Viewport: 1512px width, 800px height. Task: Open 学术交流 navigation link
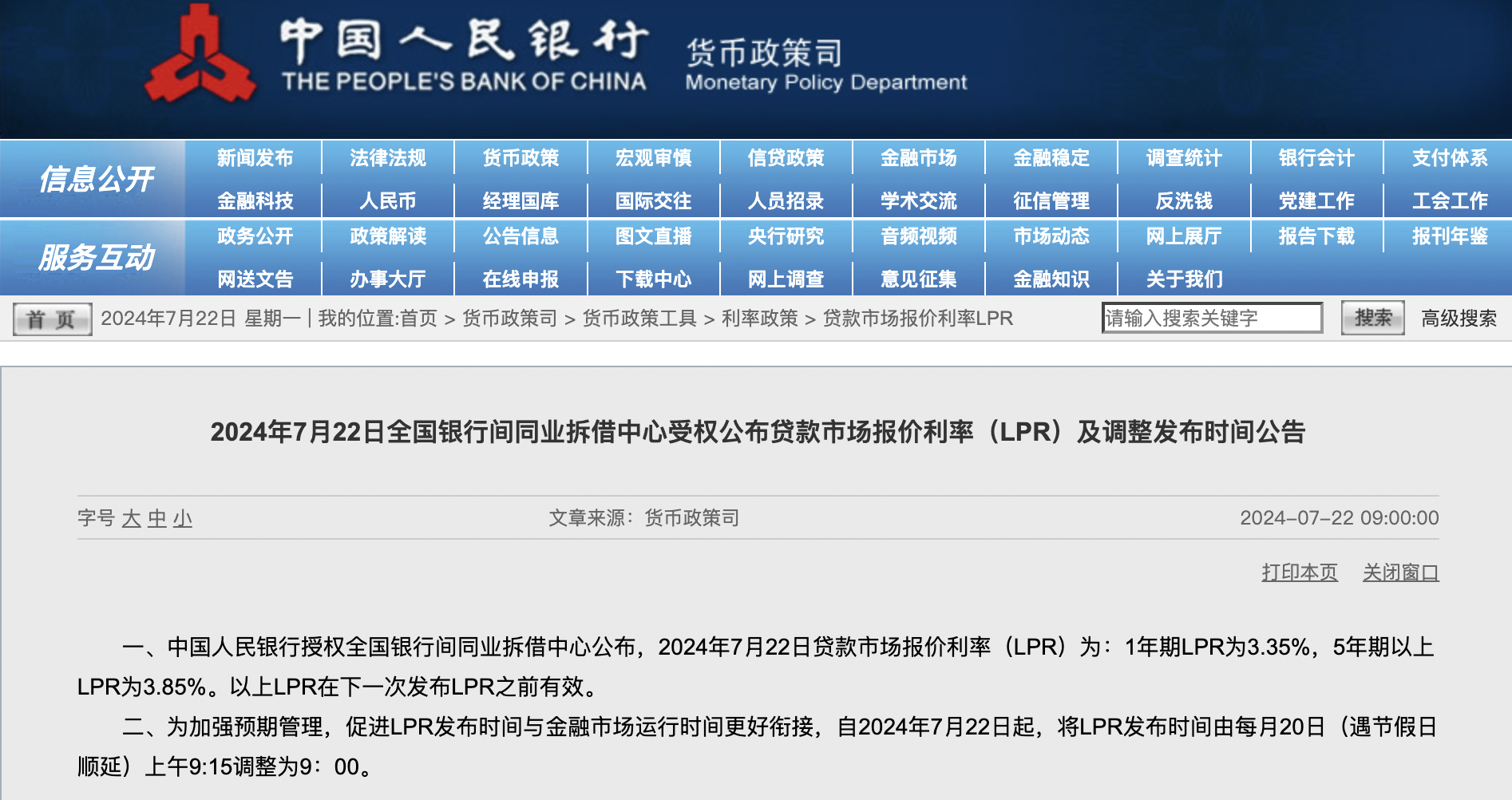[918, 200]
